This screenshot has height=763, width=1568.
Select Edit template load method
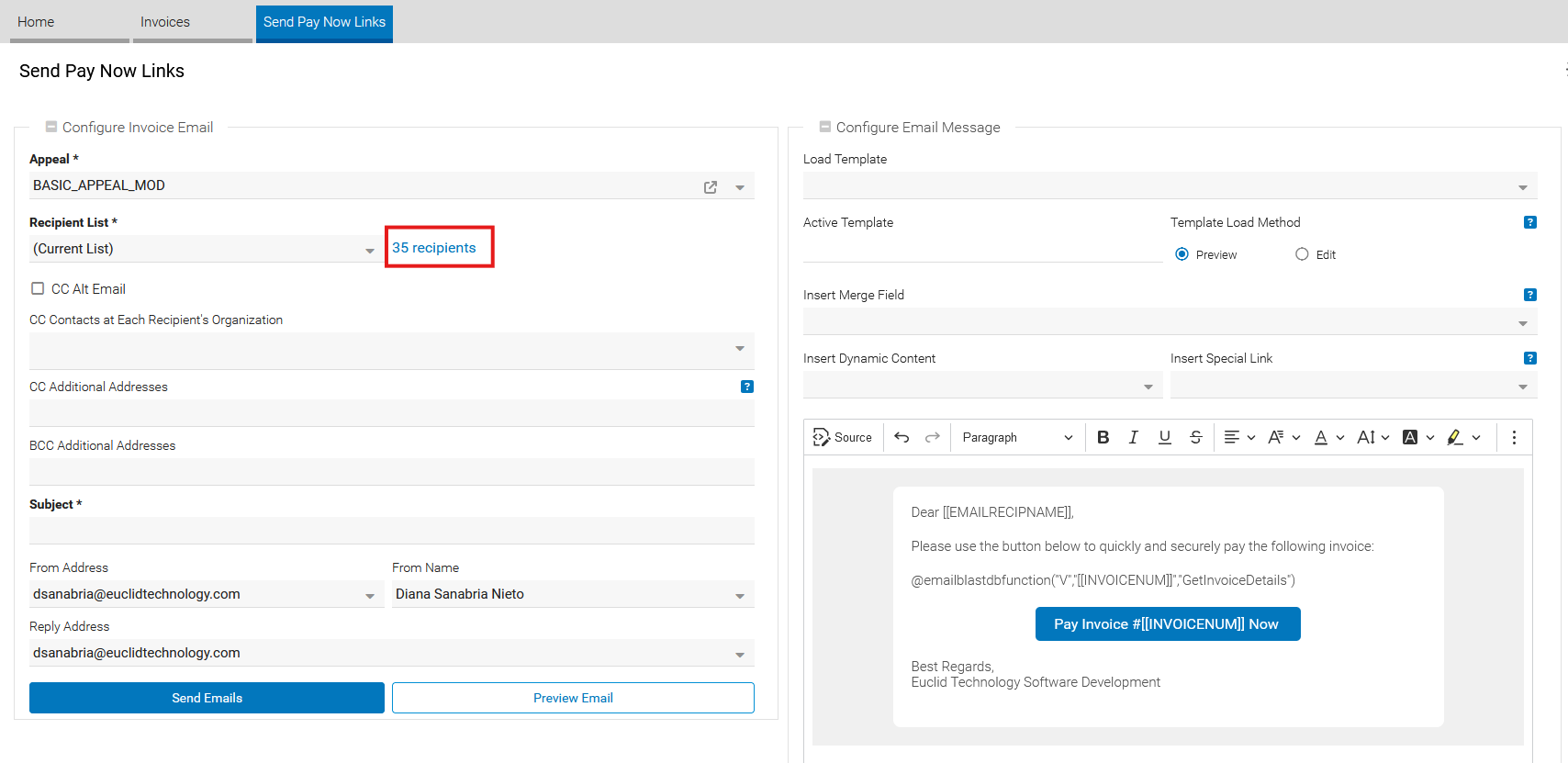pos(1302,254)
